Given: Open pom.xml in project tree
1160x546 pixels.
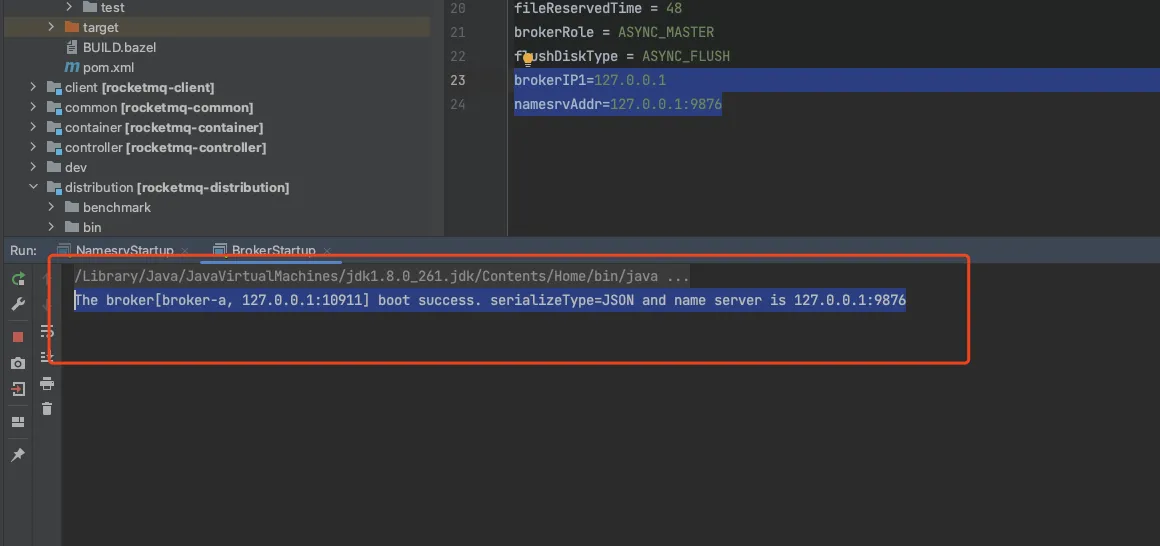Looking at the screenshot, I should click(108, 68).
